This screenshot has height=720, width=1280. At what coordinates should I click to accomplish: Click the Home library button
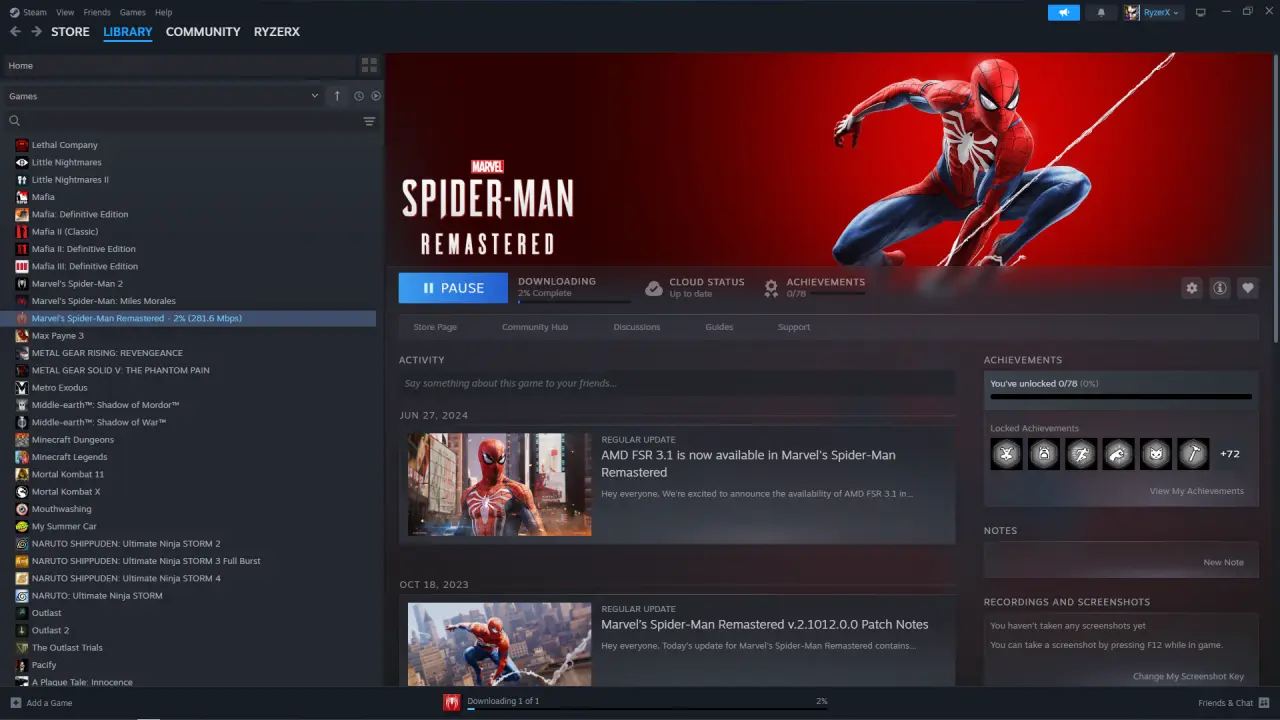(178, 65)
